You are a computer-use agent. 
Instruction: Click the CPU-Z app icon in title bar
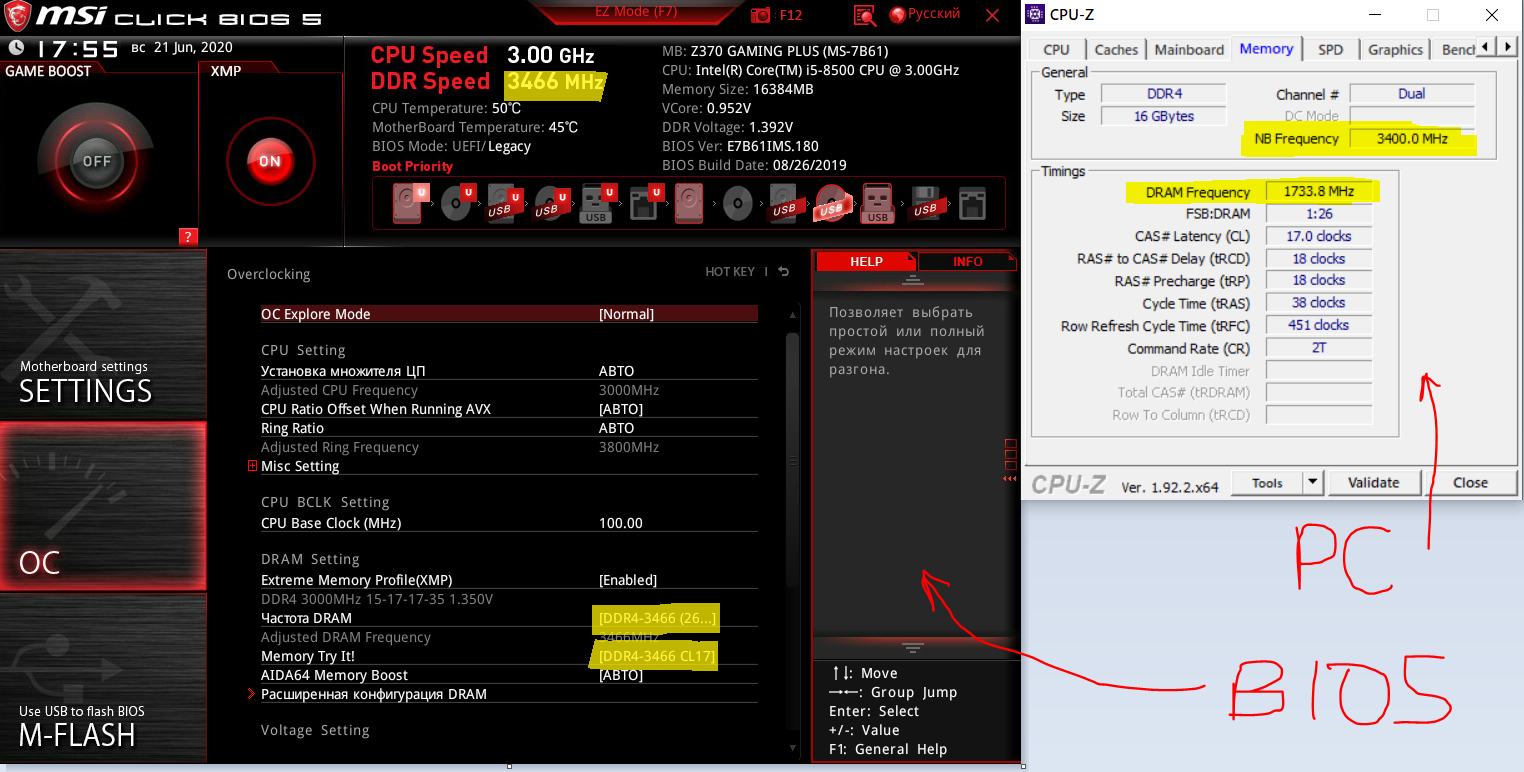click(1037, 13)
